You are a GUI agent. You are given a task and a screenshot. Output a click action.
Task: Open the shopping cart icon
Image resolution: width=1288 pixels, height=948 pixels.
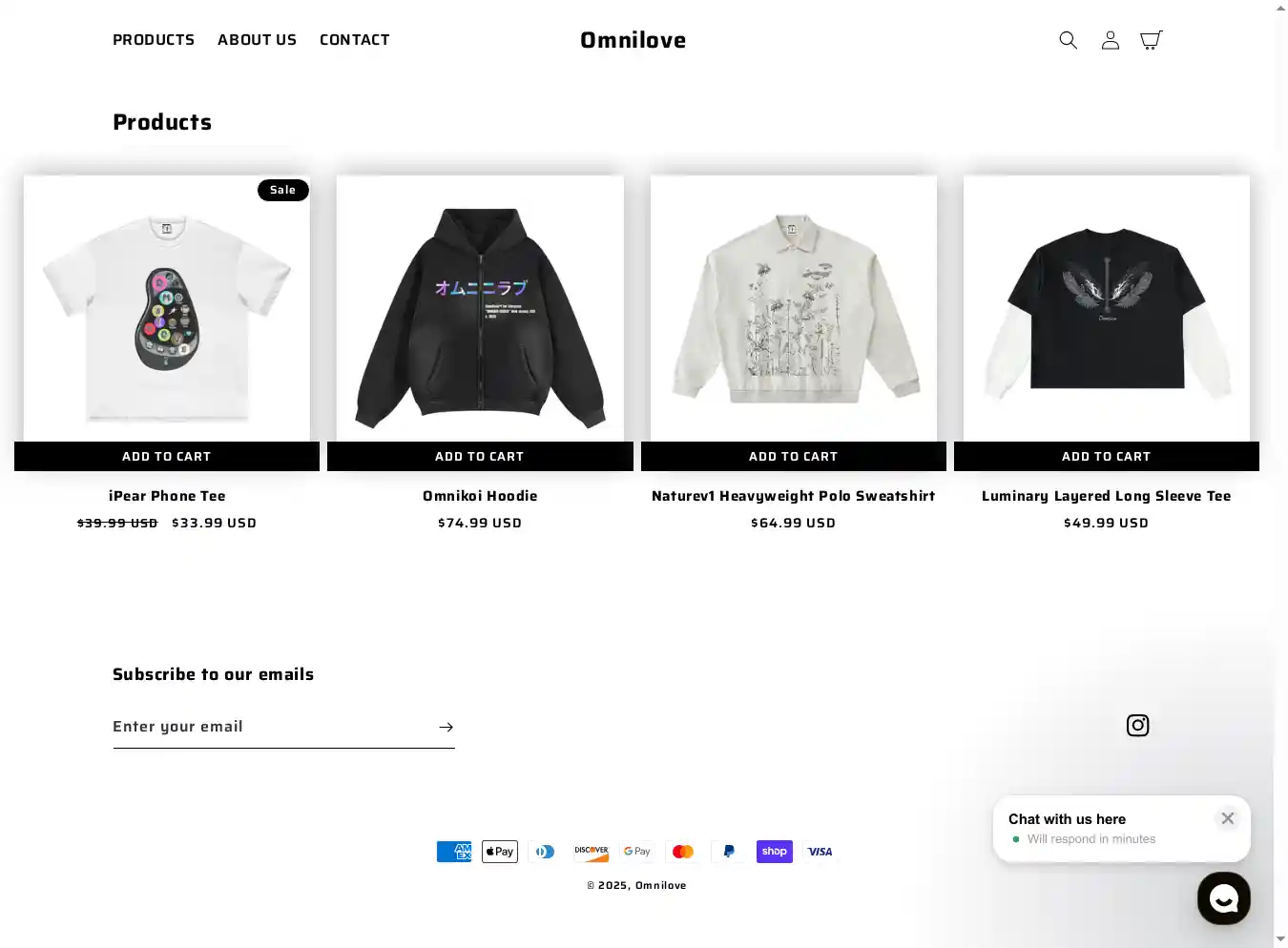click(1152, 40)
